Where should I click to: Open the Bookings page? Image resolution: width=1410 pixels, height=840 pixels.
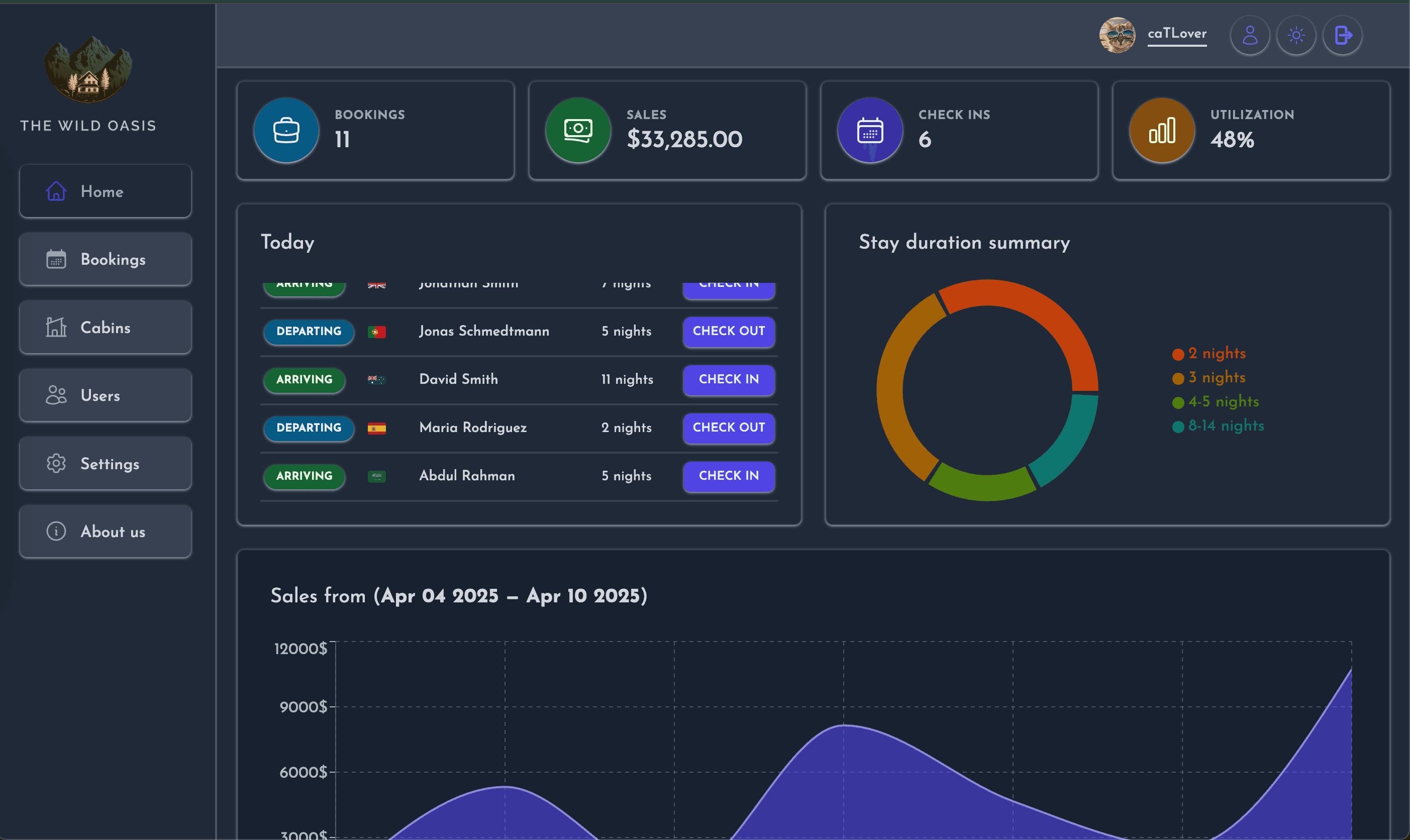[x=106, y=259]
